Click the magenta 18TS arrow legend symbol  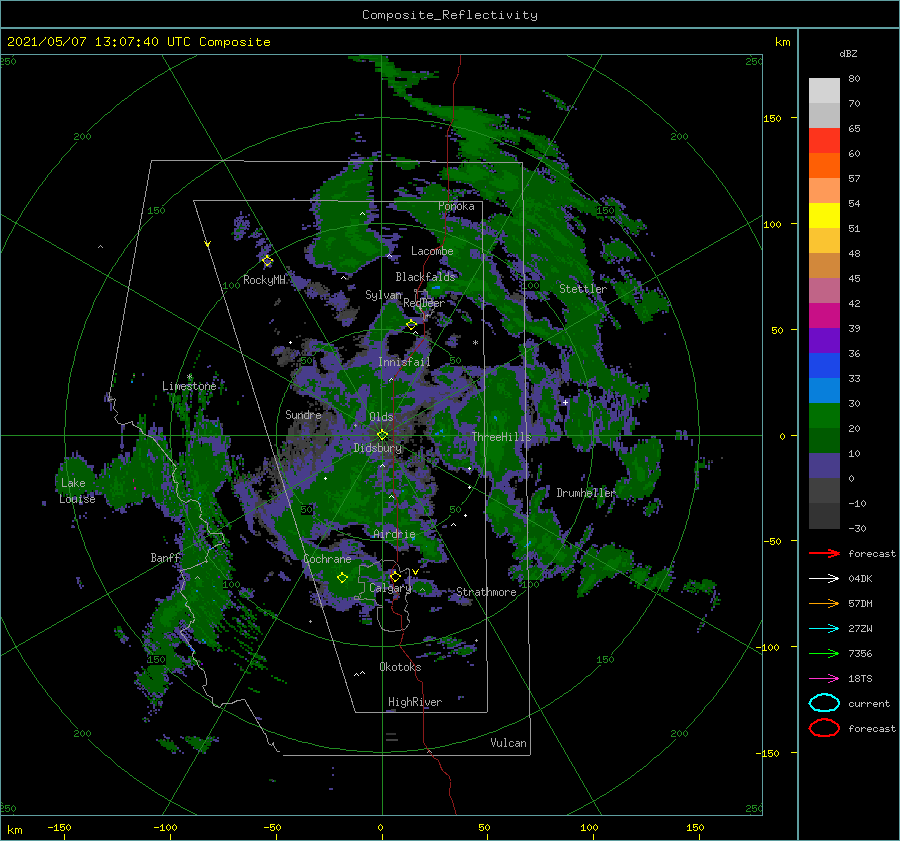tap(824, 679)
